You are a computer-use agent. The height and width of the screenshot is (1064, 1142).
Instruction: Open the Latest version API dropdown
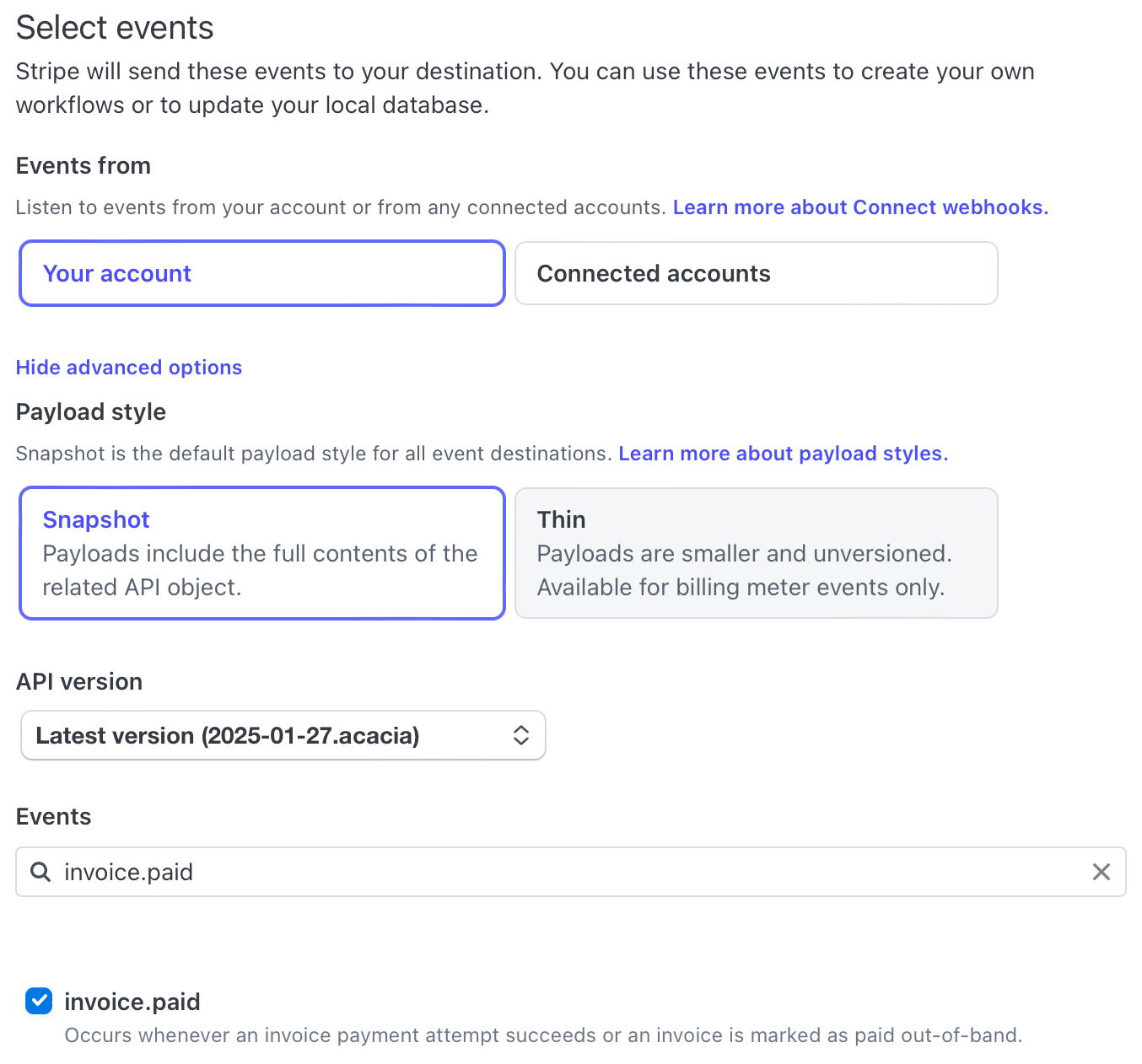(x=283, y=735)
